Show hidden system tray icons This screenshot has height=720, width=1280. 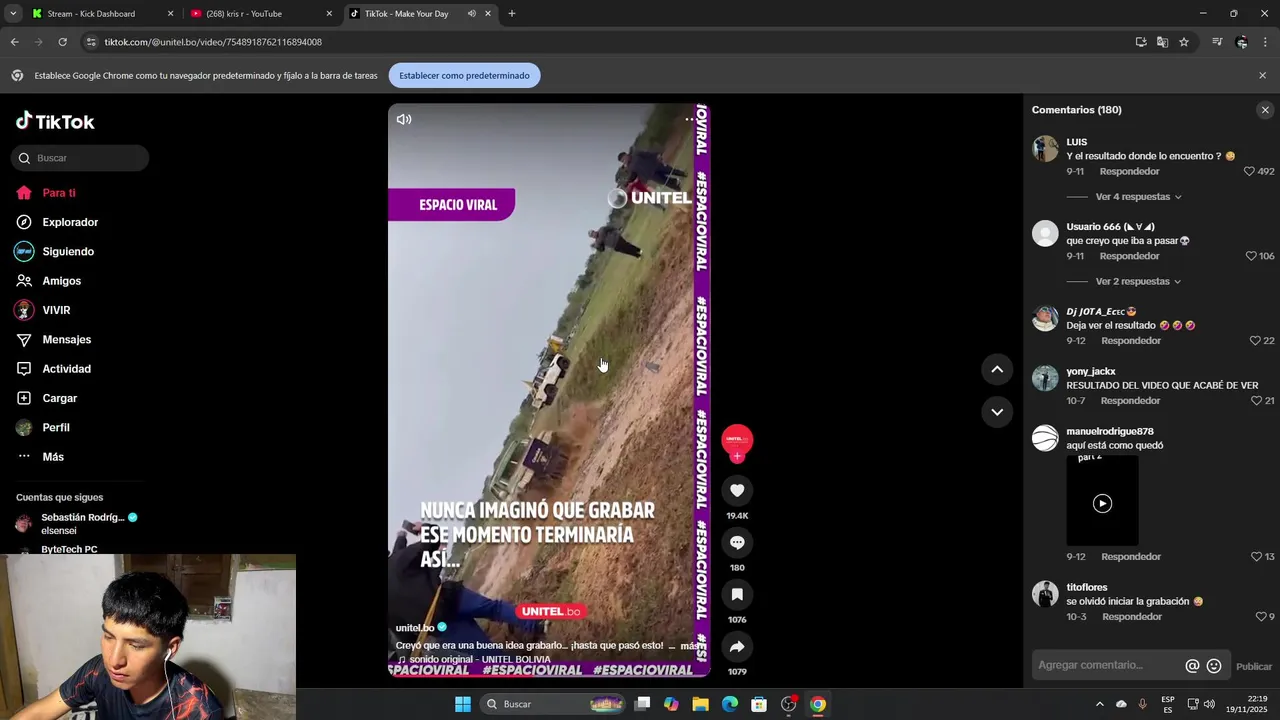(x=1100, y=704)
